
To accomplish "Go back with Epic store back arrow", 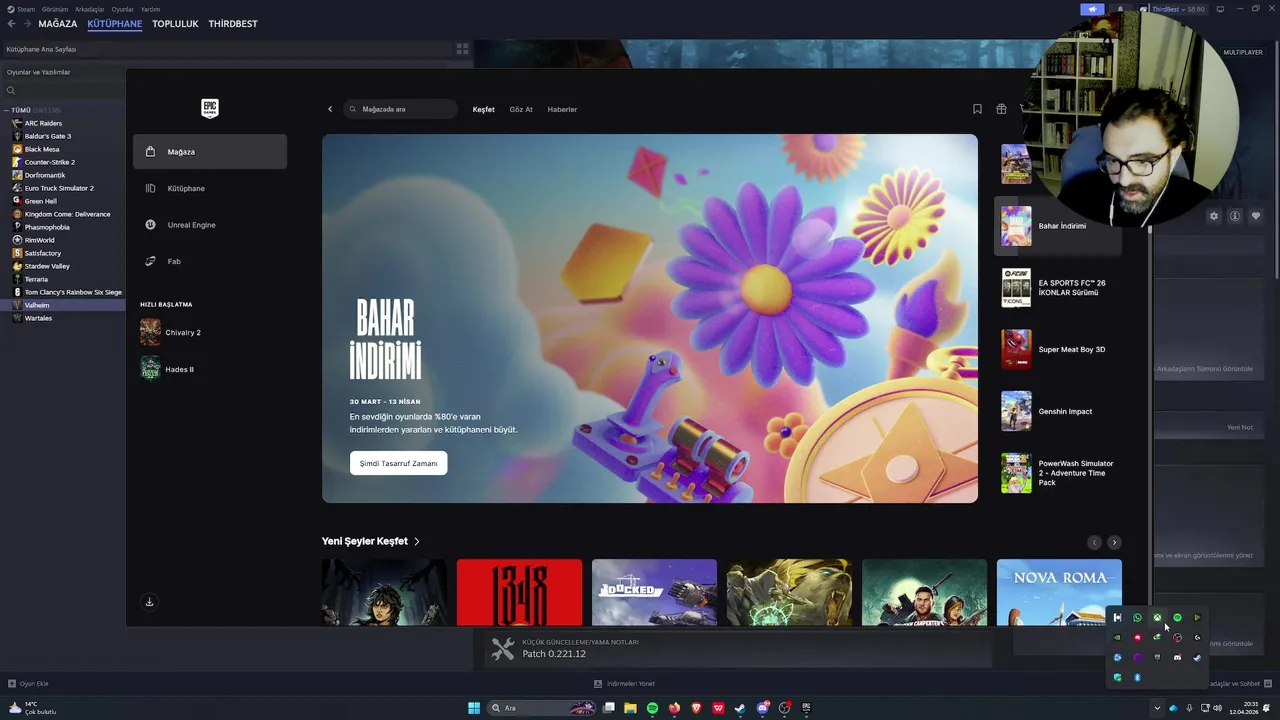I will tap(330, 109).
